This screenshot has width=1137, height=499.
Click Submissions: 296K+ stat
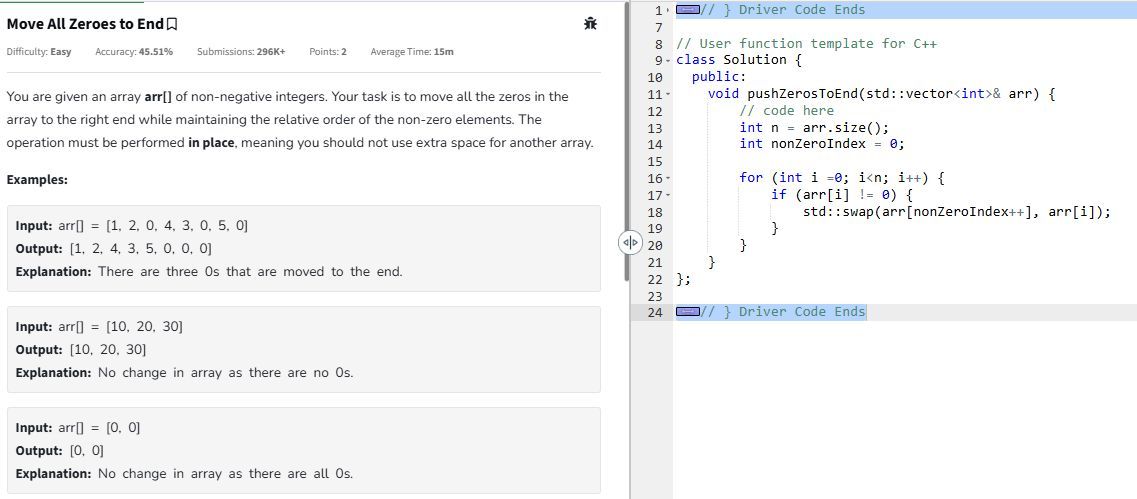click(x=241, y=51)
